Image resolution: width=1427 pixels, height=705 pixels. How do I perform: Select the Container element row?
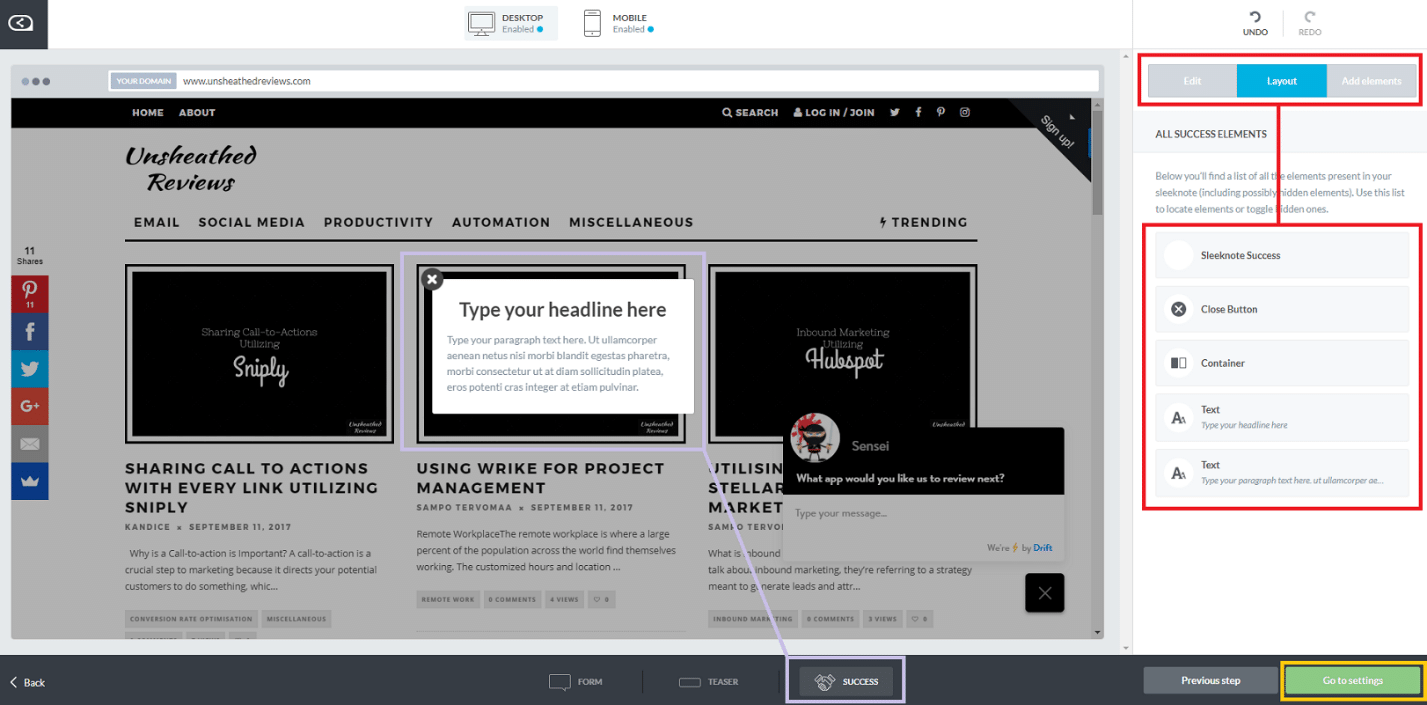pos(1282,363)
